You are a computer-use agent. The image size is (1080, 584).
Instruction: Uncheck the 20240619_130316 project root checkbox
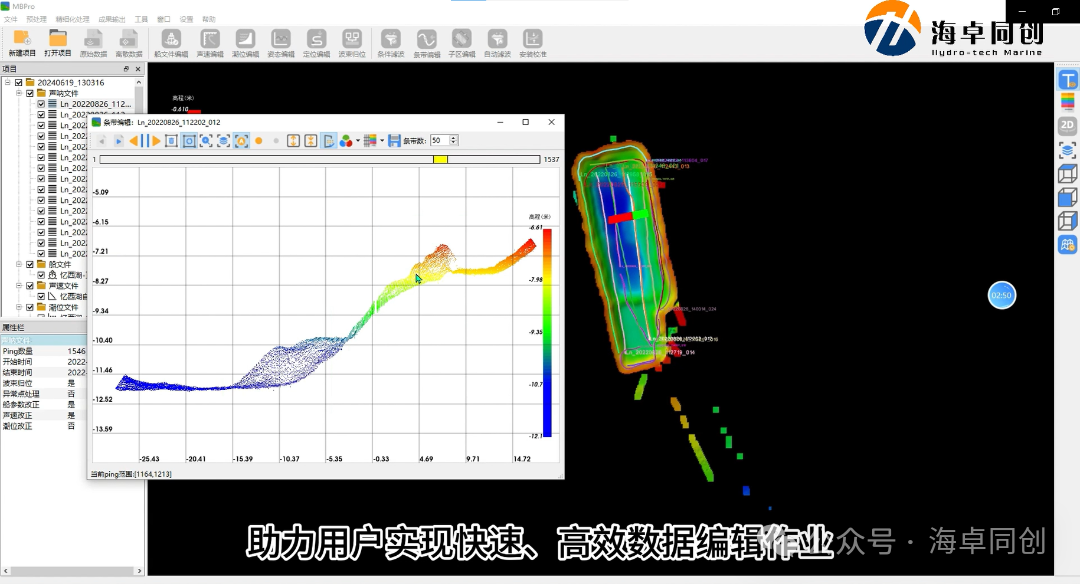coord(18,82)
